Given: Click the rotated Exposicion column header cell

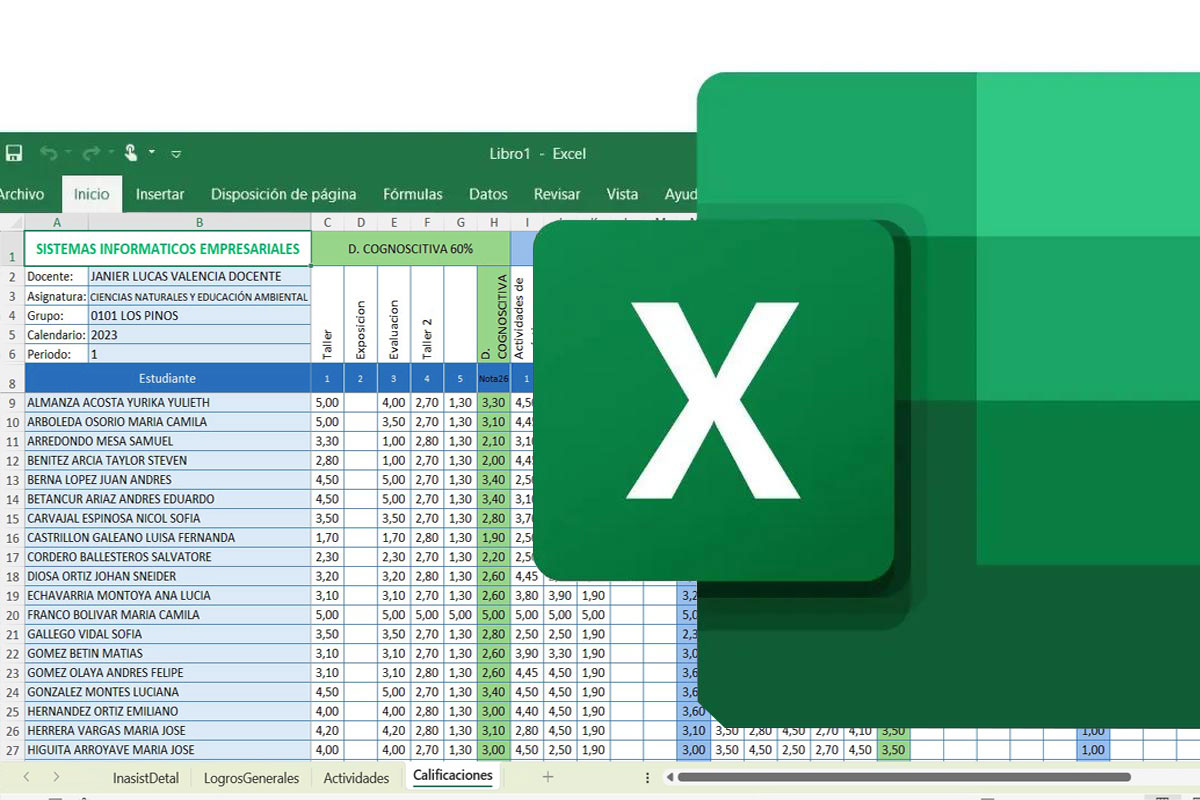Looking at the screenshot, I should [x=361, y=315].
